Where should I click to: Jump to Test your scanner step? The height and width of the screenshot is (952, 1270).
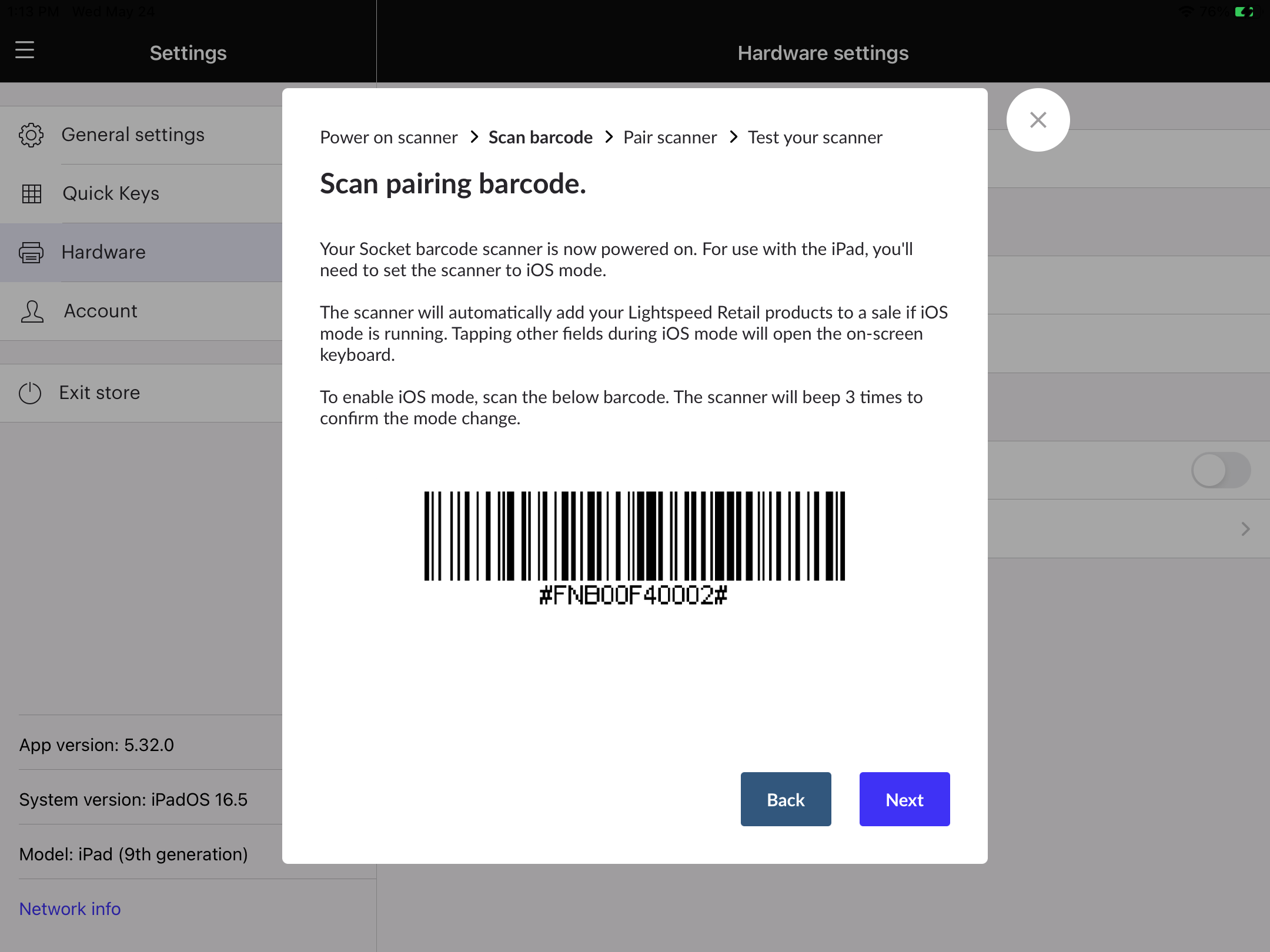click(x=815, y=138)
